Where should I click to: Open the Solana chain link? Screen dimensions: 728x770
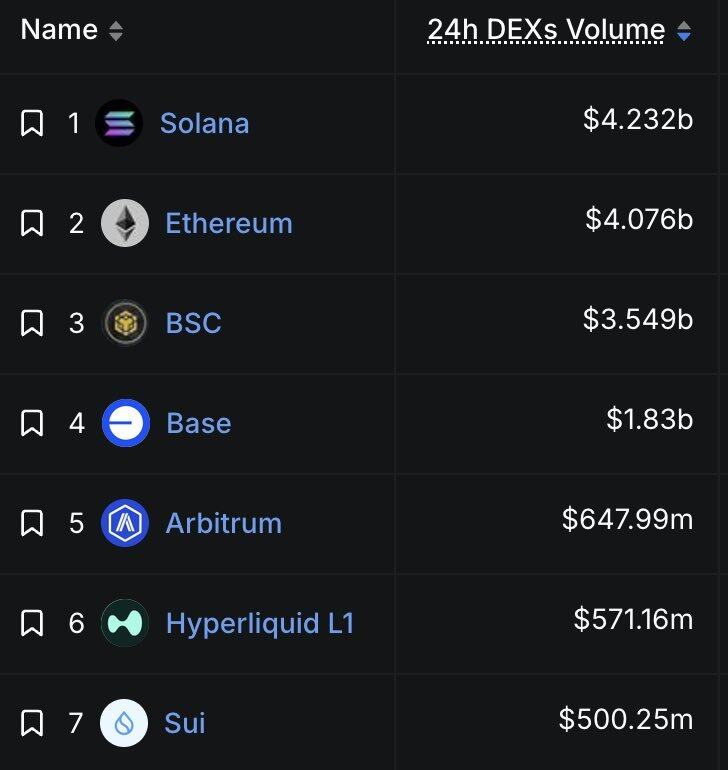point(204,124)
